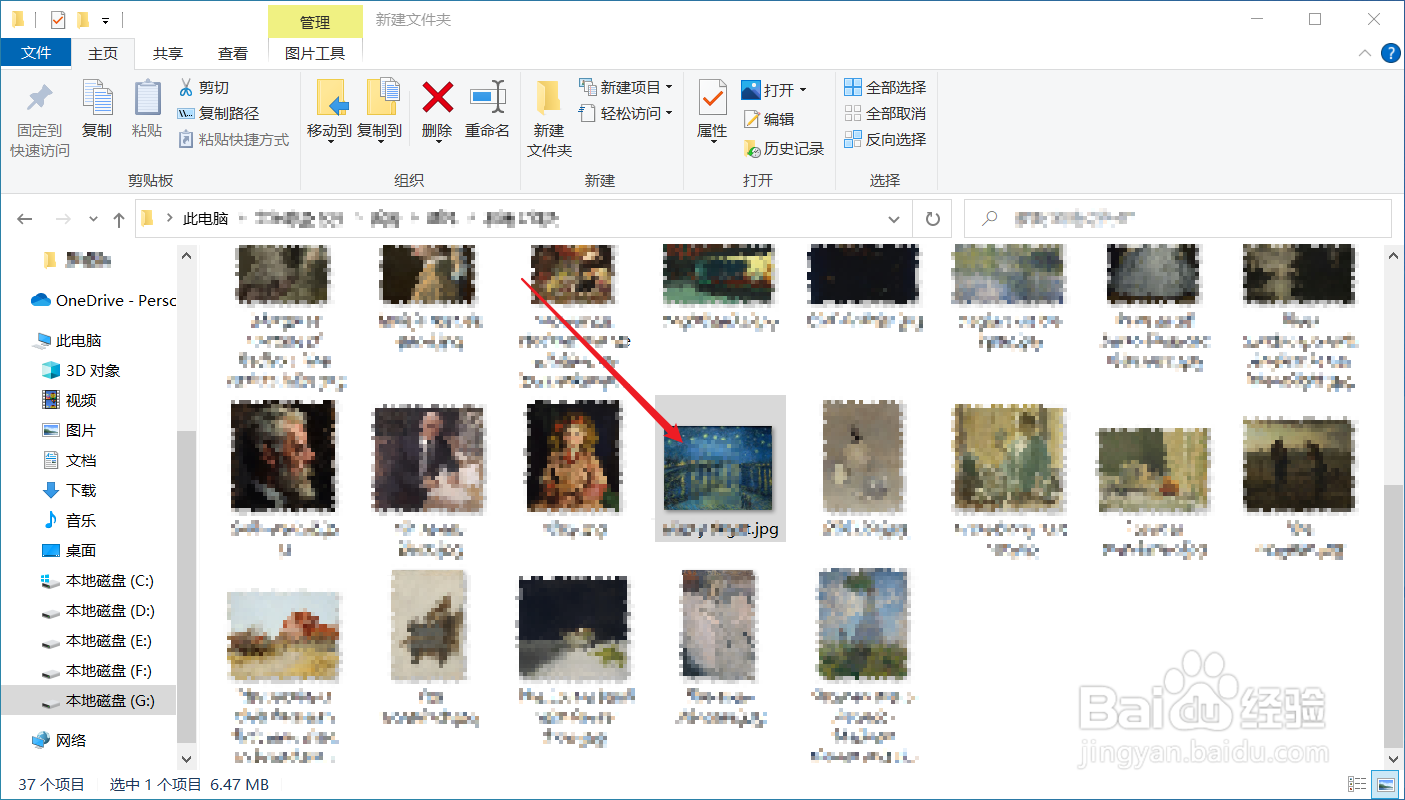The width and height of the screenshot is (1405, 800).
Task: Click the red Delete (删除) icon
Action: point(437,97)
